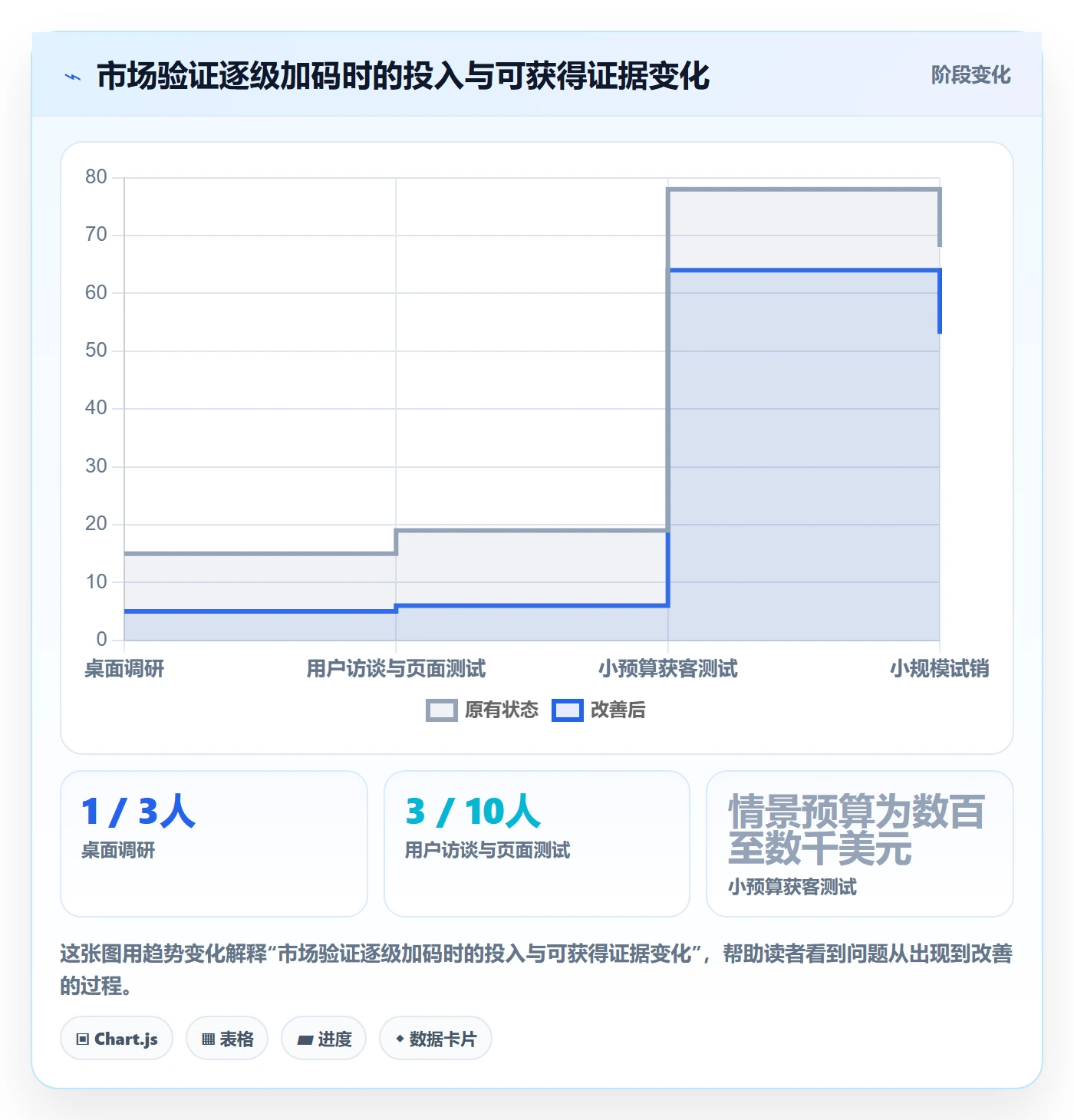1074x1120 pixels.
Task: Open the 1 / 3人 桌面调研 data card
Action: coord(214,844)
